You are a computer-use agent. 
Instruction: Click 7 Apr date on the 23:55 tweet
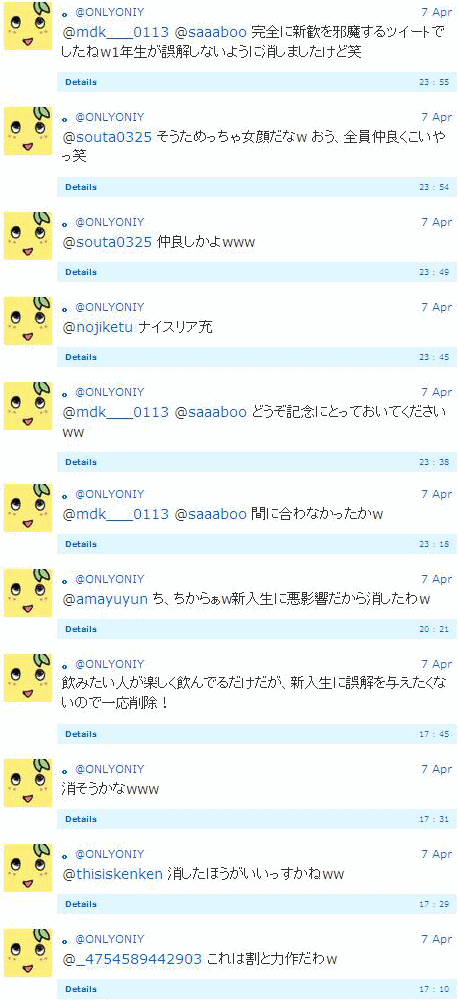click(x=436, y=11)
